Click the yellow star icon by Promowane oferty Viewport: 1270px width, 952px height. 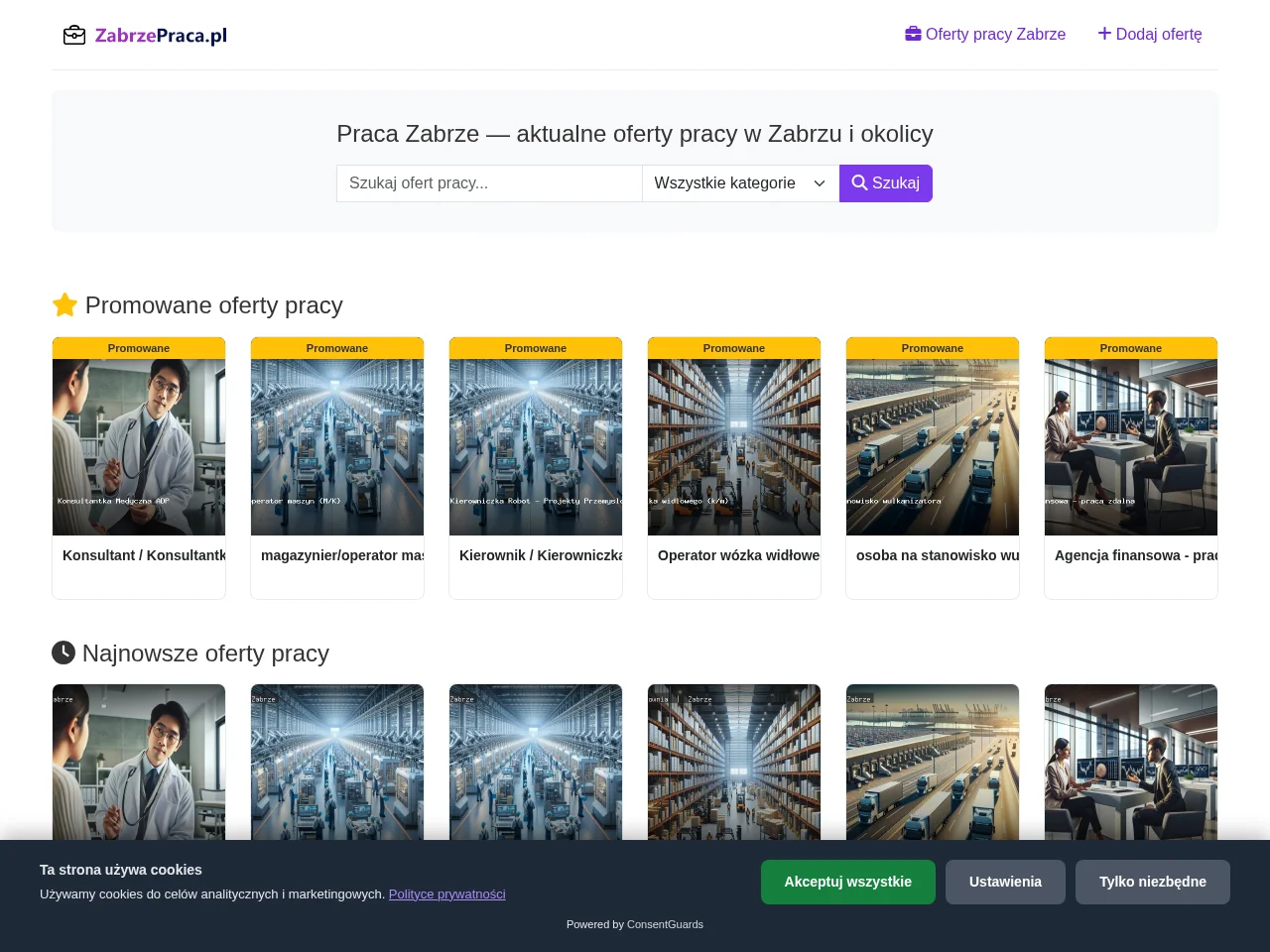[x=64, y=304]
